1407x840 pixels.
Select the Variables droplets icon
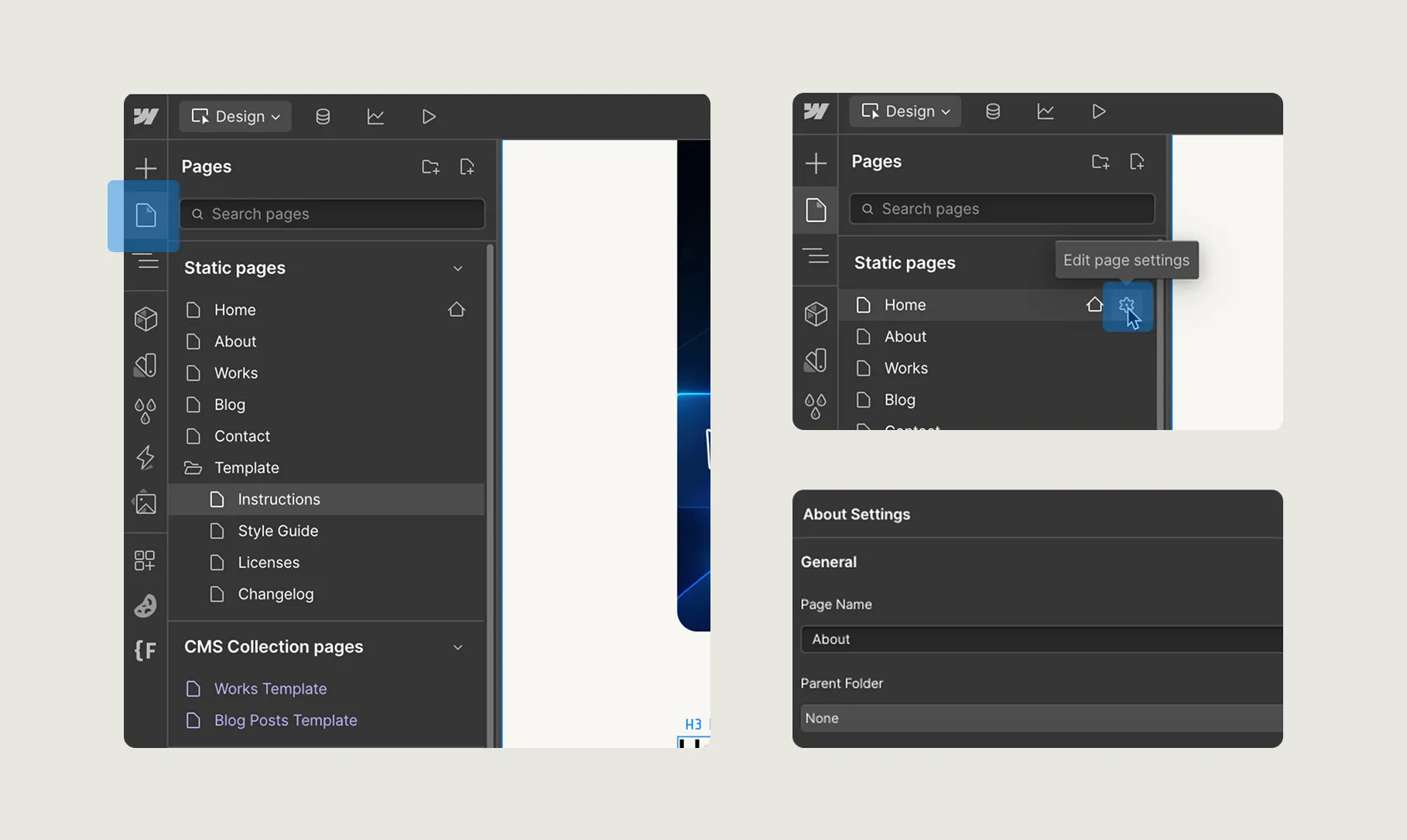[x=145, y=410]
